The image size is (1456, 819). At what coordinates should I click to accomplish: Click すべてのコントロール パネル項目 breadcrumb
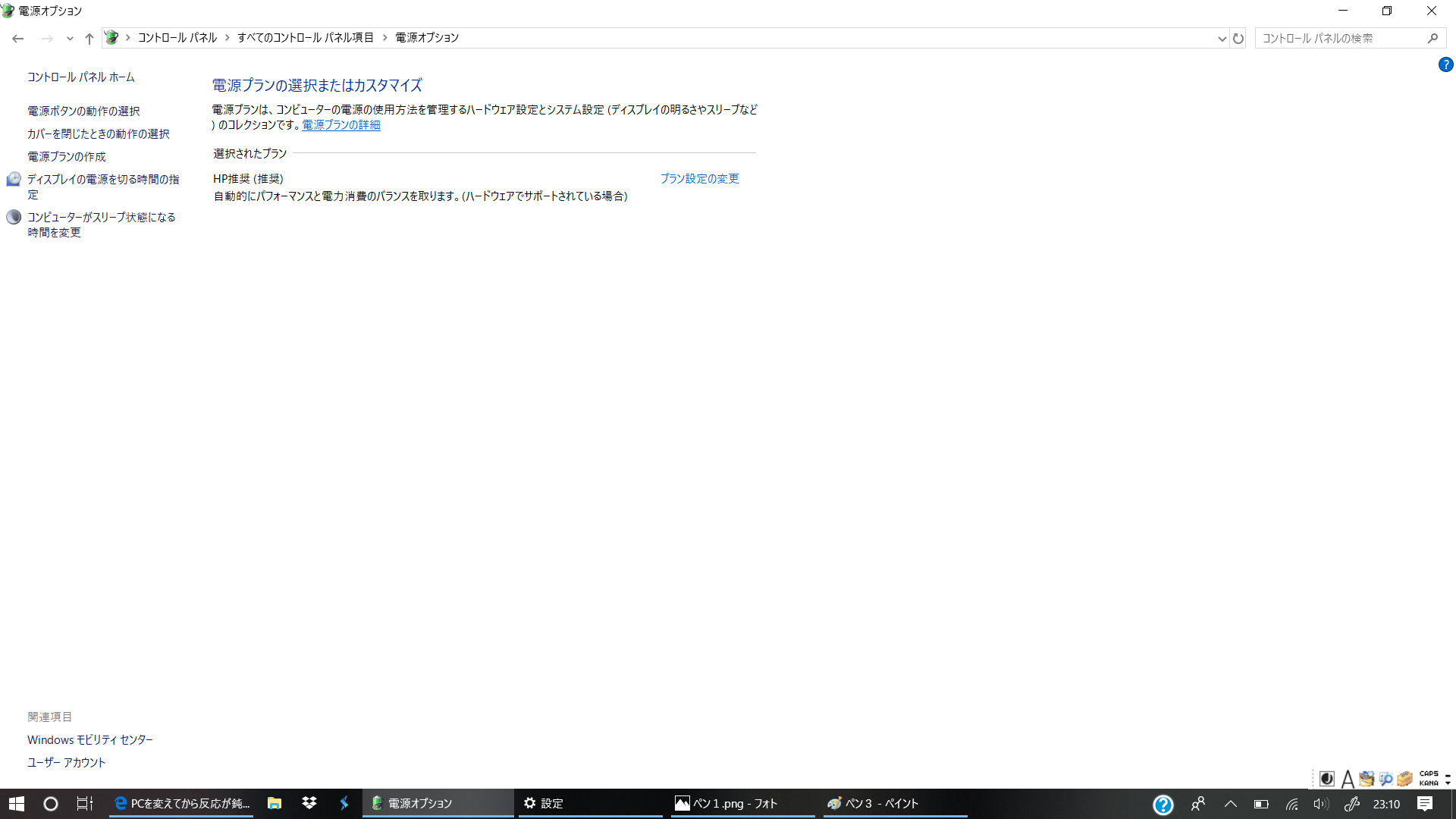click(305, 38)
